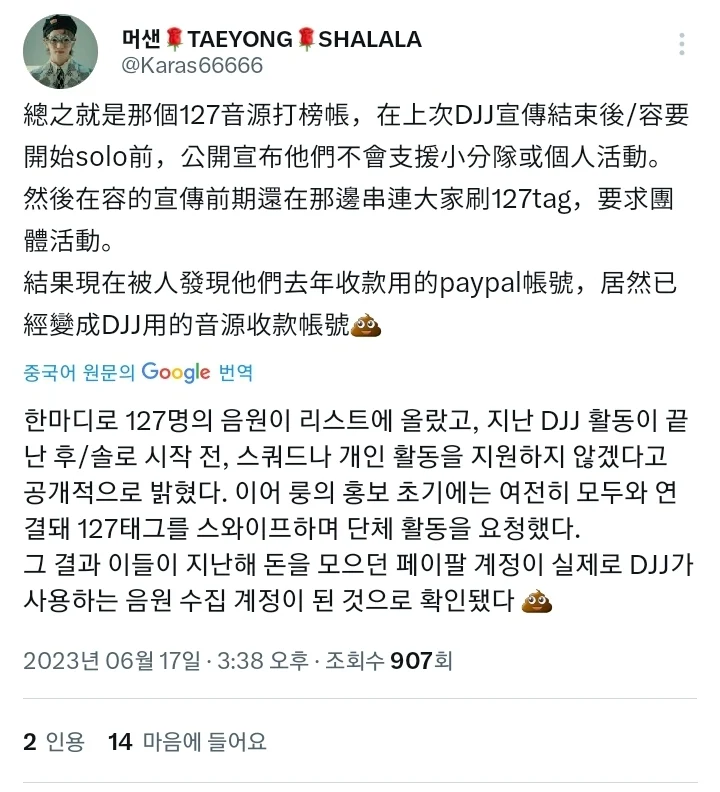Open the tweet timestamp 2023년 06월 17일
This screenshot has width=720, height=792.
pyautogui.click(x=111, y=661)
